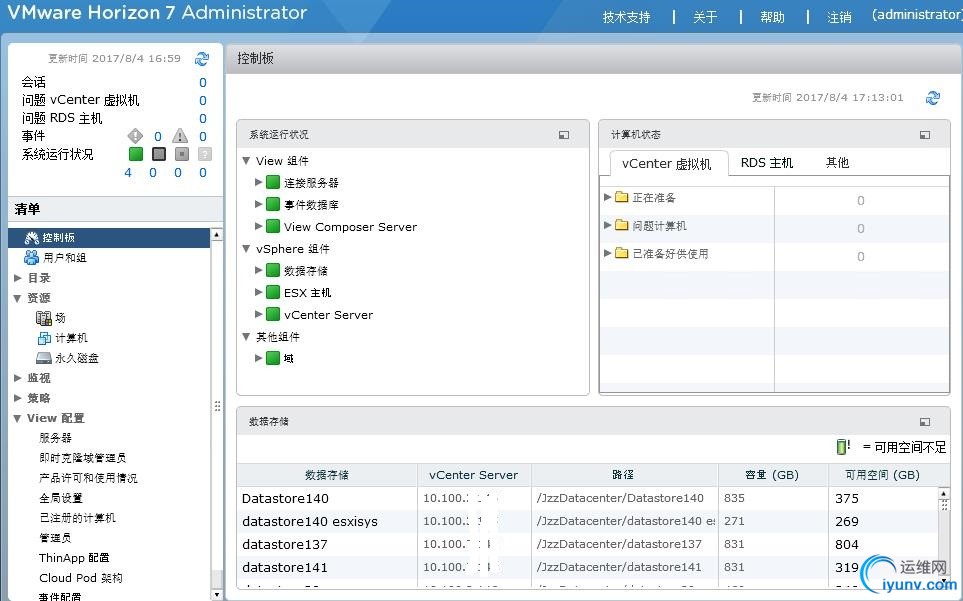
Task: Open the 问题 vCenter 虚拟机 count link
Action: [x=203, y=100]
